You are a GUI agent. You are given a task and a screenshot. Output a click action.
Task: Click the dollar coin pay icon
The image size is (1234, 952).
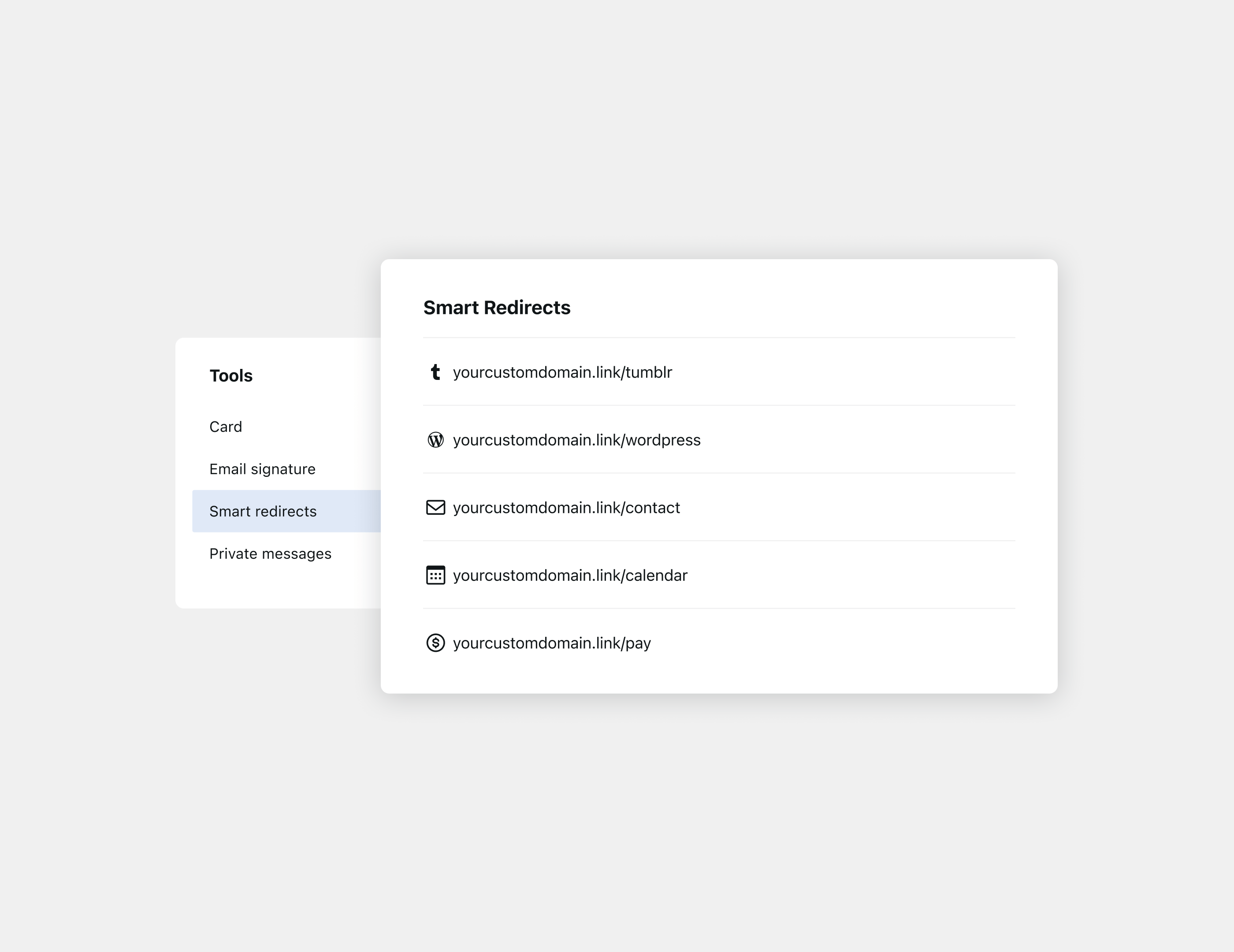[435, 643]
